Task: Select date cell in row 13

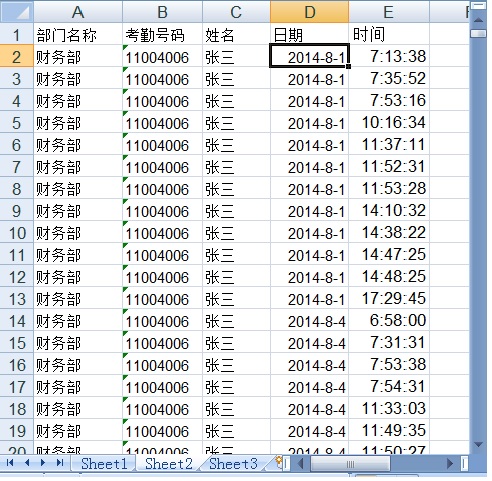Action: (310, 298)
